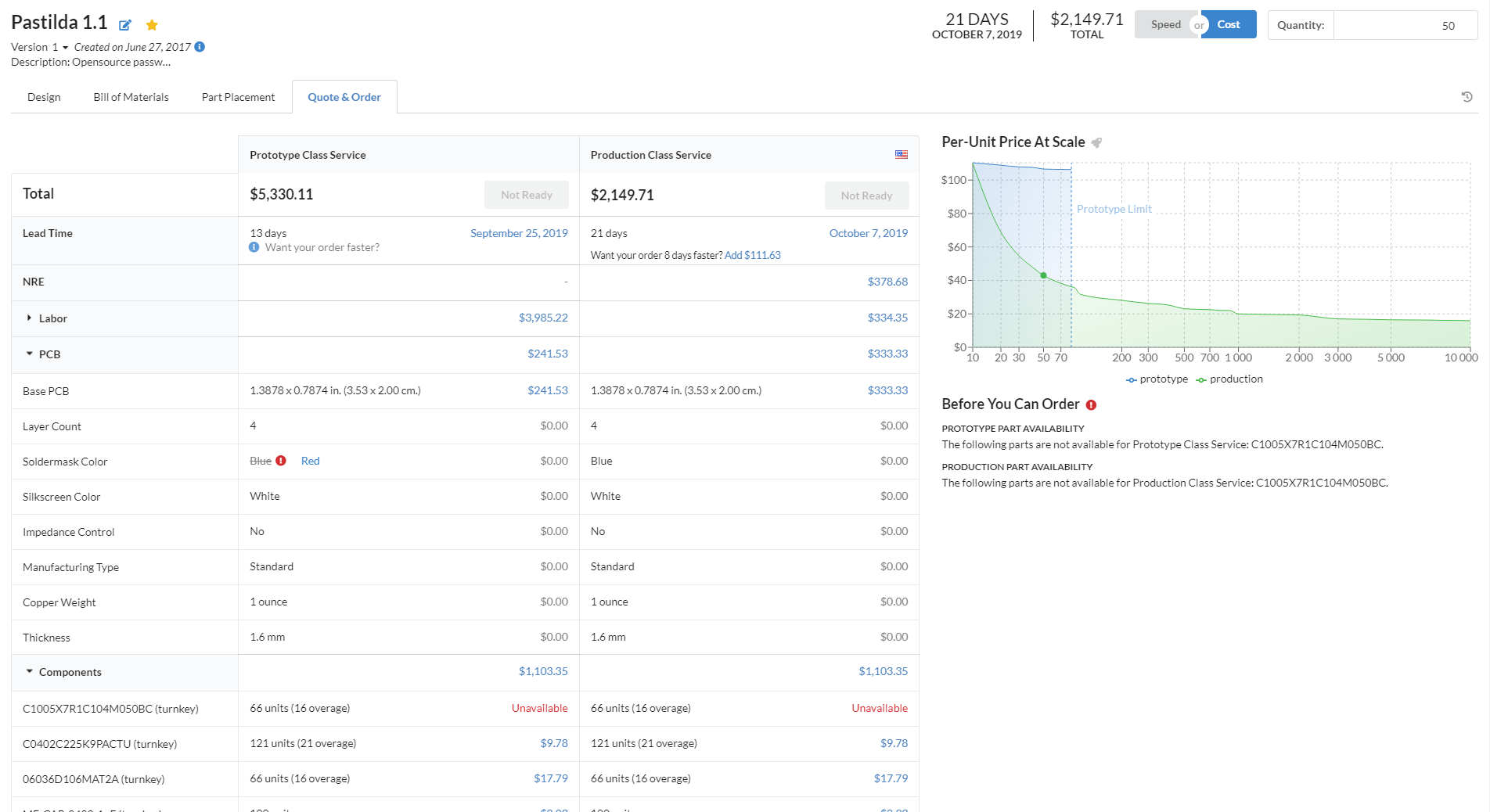Click the Quantity input field
This screenshot has width=1490, height=812.
1405,25
